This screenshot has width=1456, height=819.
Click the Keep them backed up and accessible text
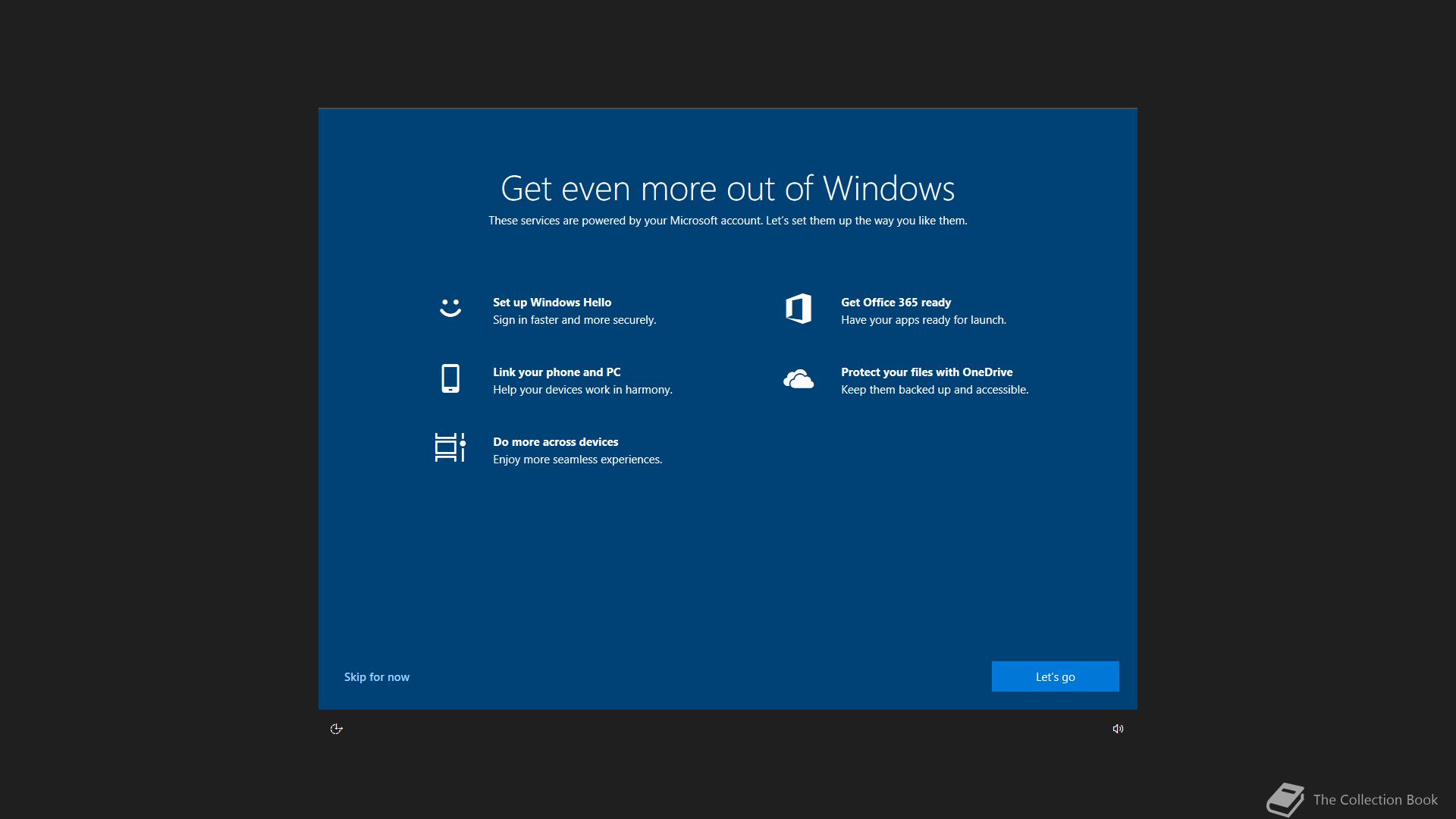[934, 390]
